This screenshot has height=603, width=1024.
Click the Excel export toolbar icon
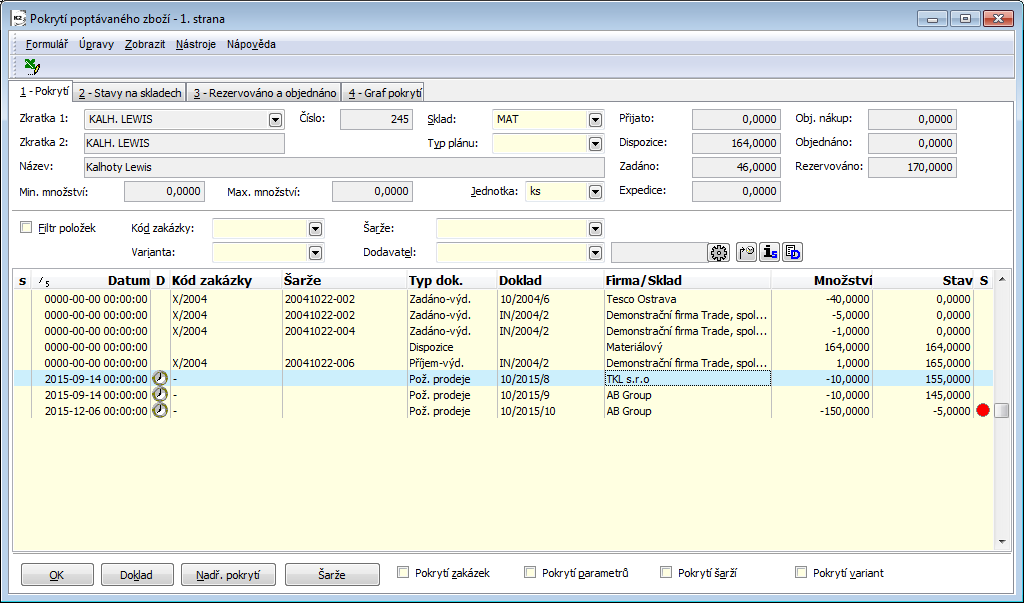[32, 66]
